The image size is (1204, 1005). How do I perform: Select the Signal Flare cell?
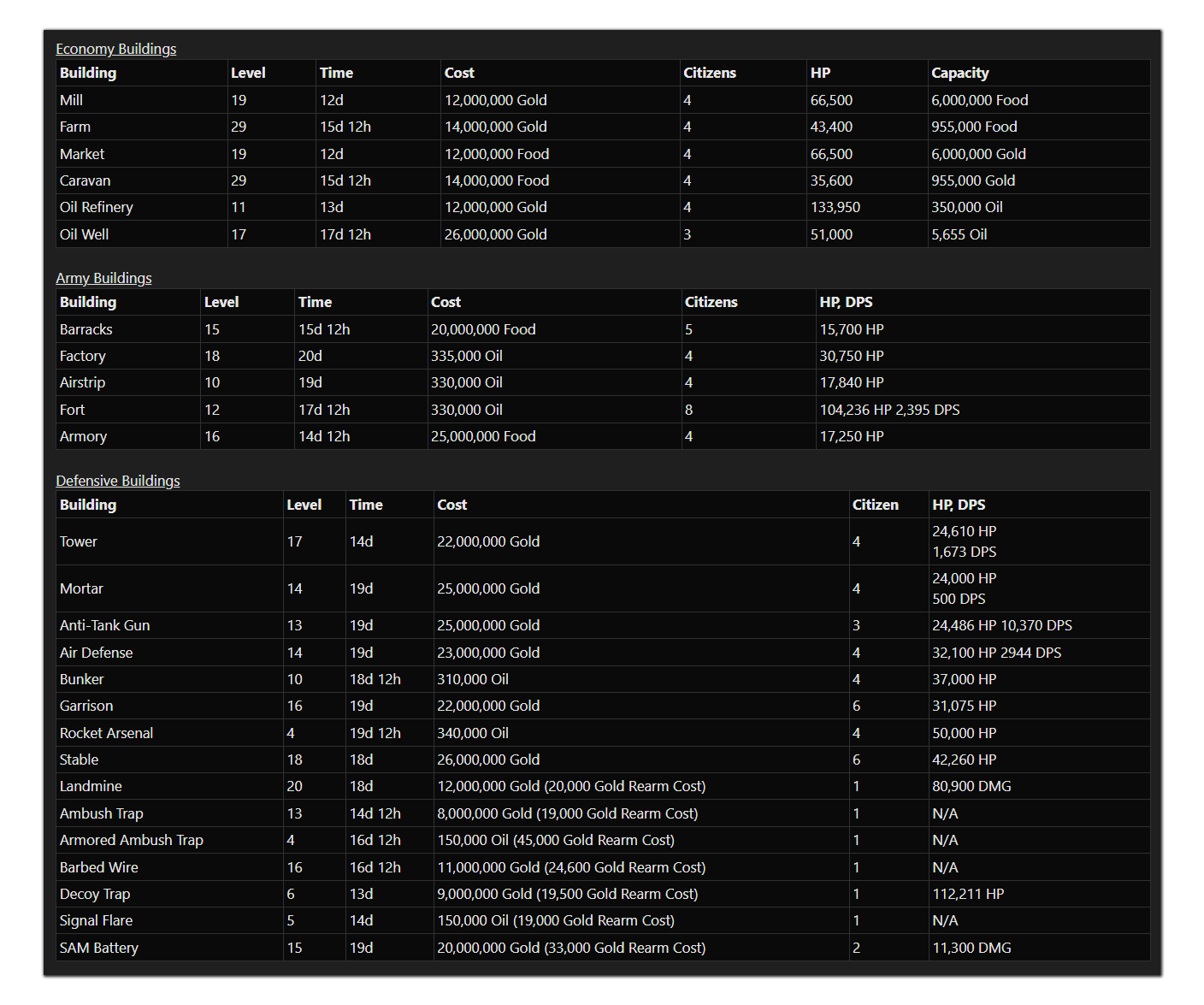(169, 920)
